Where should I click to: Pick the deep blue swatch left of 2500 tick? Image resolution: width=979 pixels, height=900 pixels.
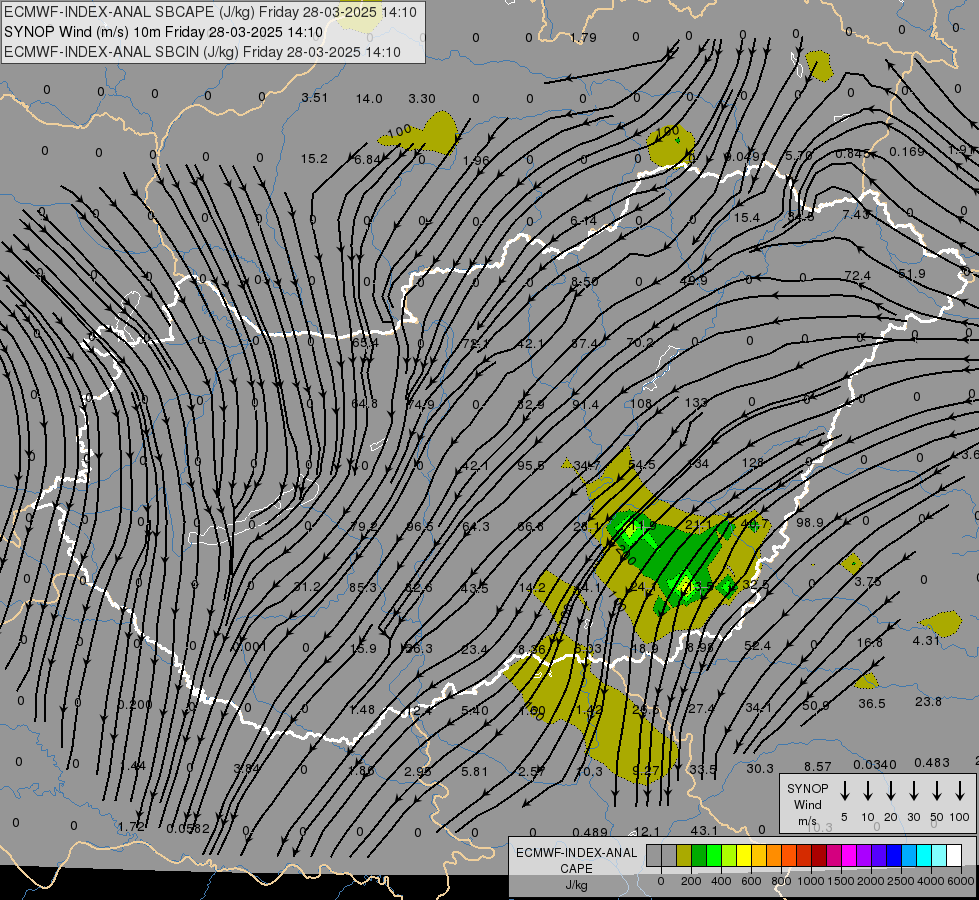tap(895, 855)
